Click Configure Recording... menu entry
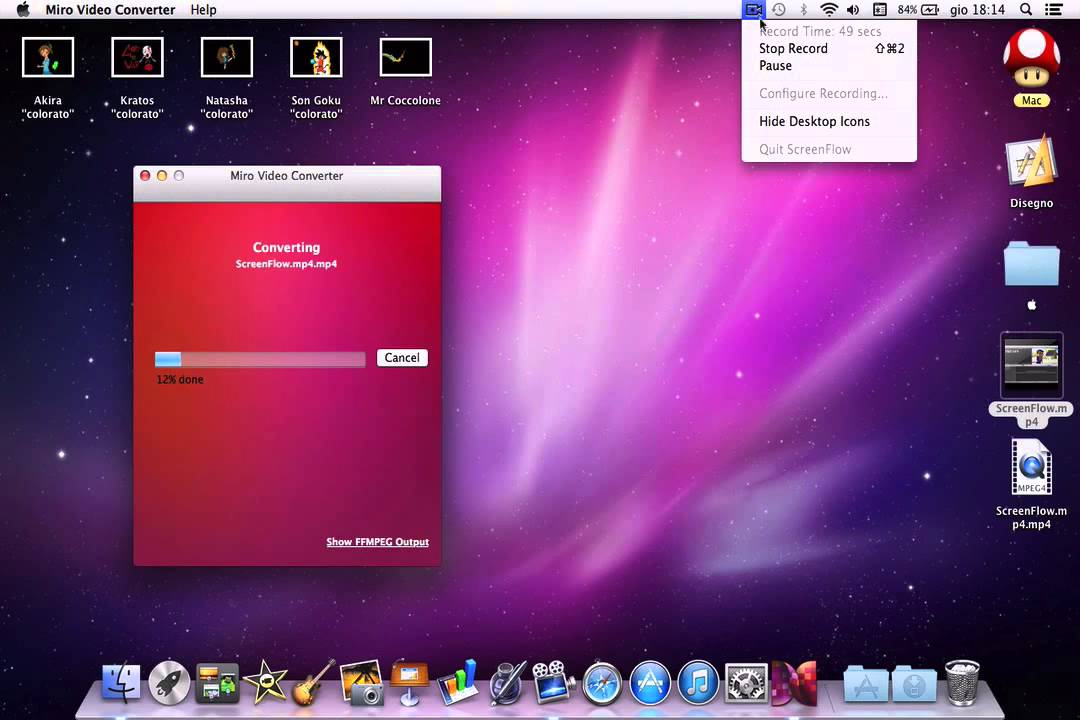Viewport: 1080px width, 720px height. pos(829,93)
